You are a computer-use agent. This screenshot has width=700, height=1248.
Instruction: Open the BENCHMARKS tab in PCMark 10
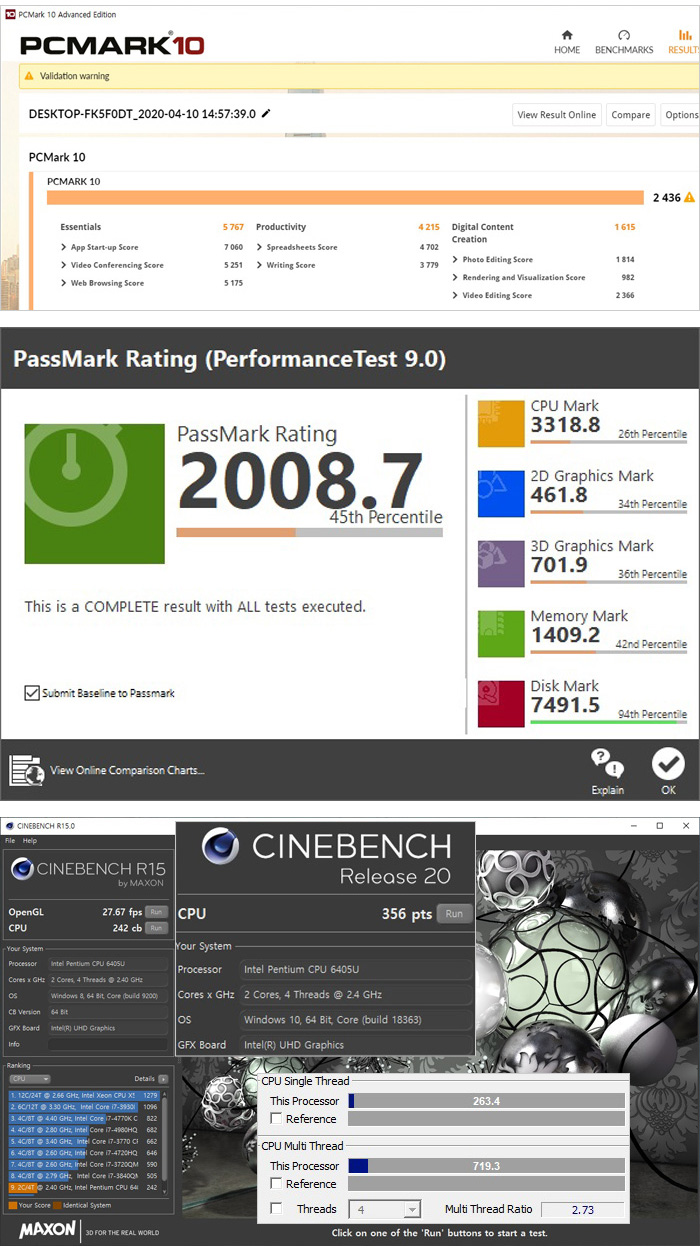coord(624,42)
